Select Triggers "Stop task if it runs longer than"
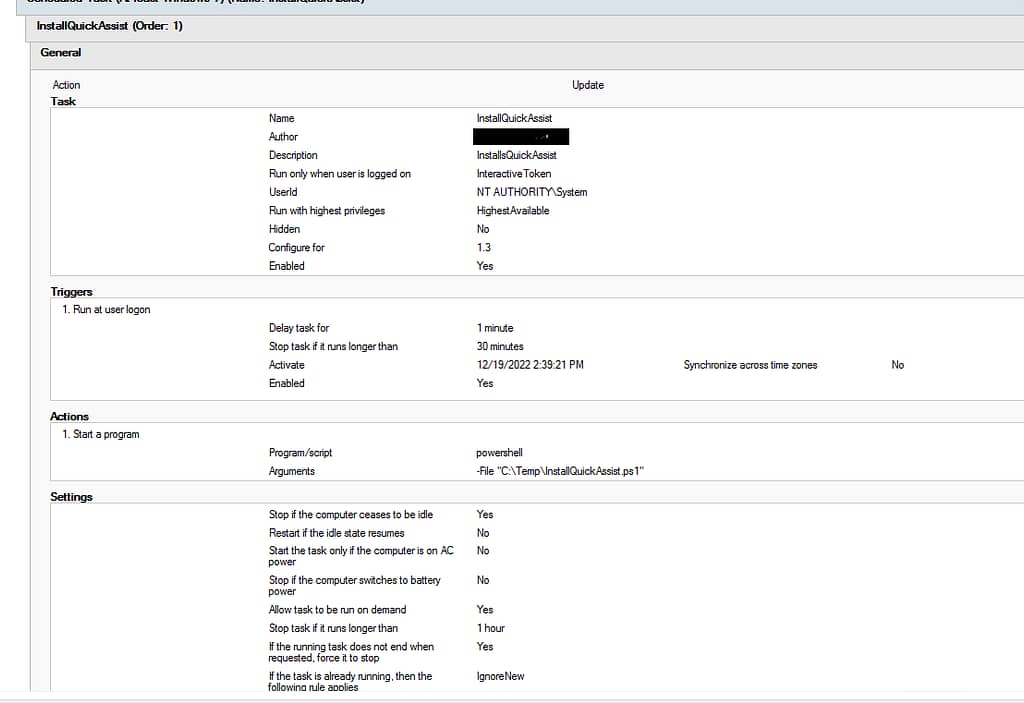 click(x=333, y=346)
